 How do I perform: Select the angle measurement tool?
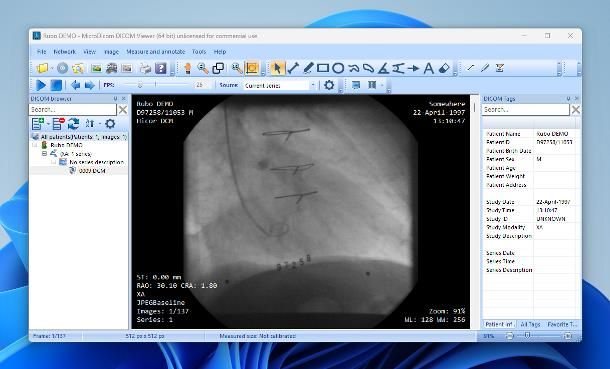(x=383, y=68)
